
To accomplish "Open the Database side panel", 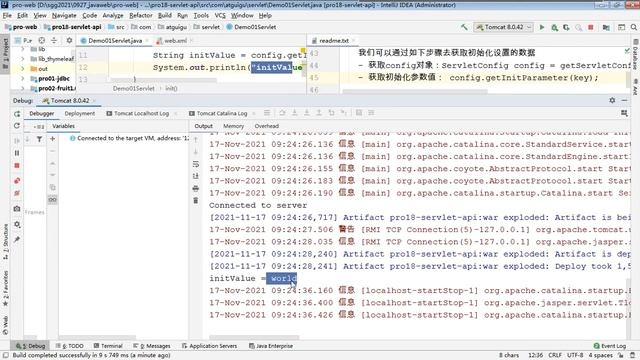I will (x=636, y=55).
